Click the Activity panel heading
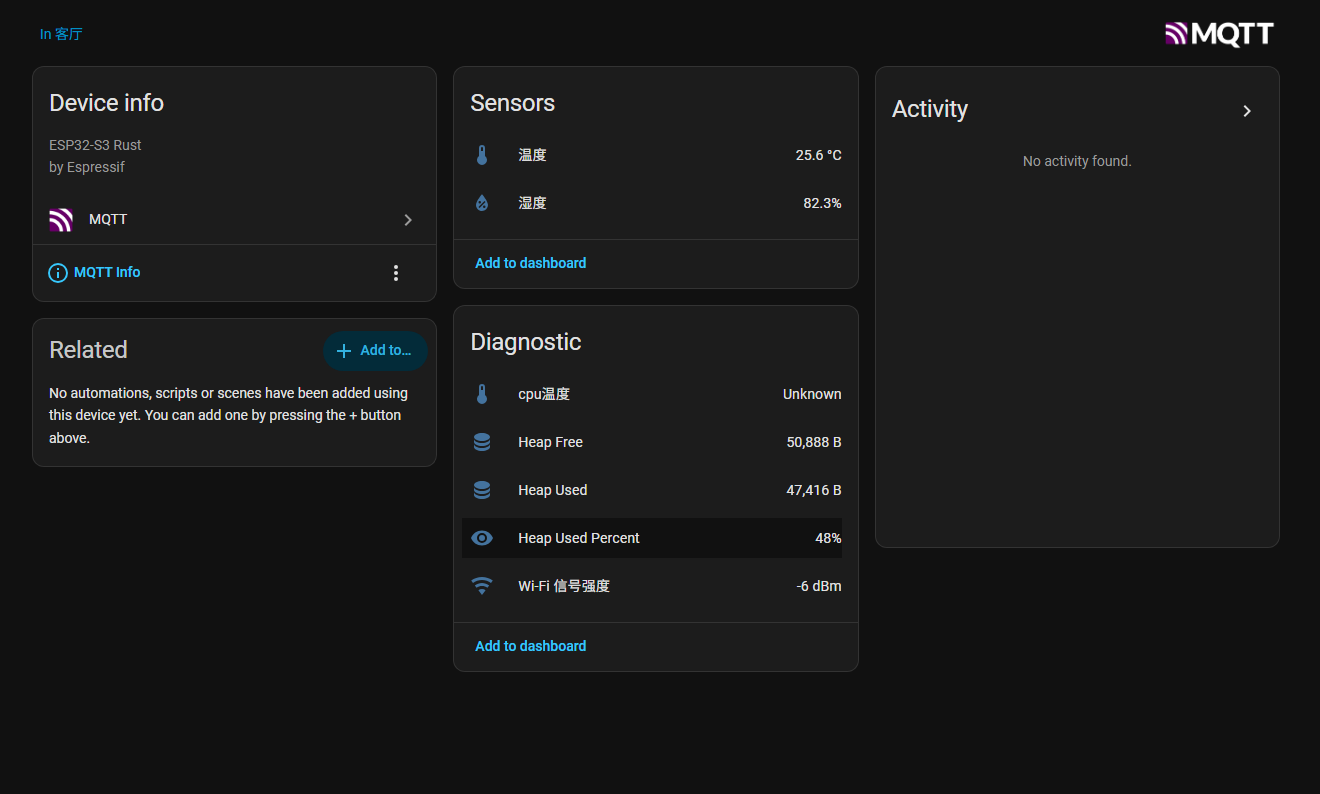This screenshot has height=794, width=1320. click(x=930, y=109)
